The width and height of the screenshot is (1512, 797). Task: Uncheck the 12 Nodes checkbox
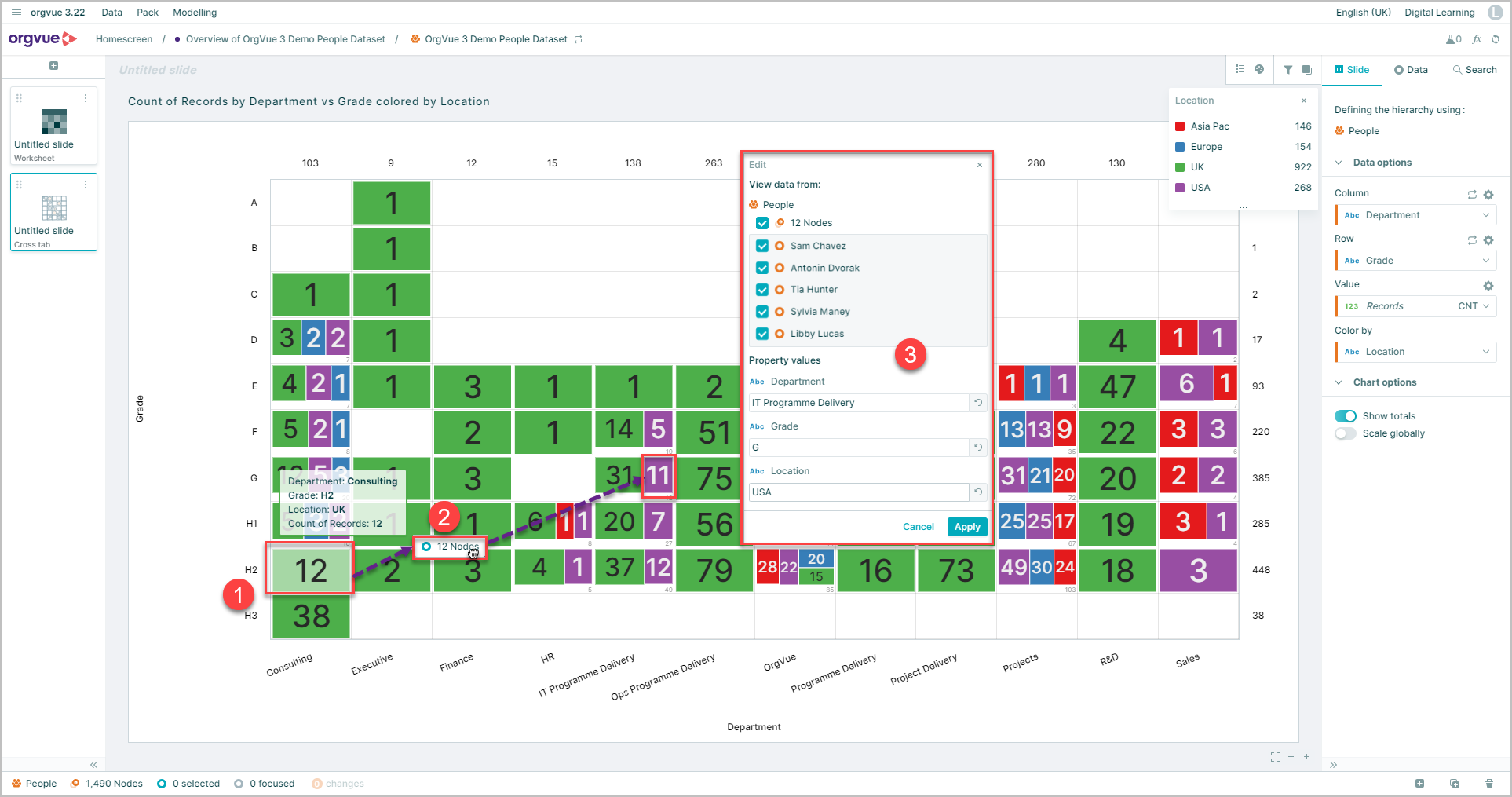click(762, 223)
